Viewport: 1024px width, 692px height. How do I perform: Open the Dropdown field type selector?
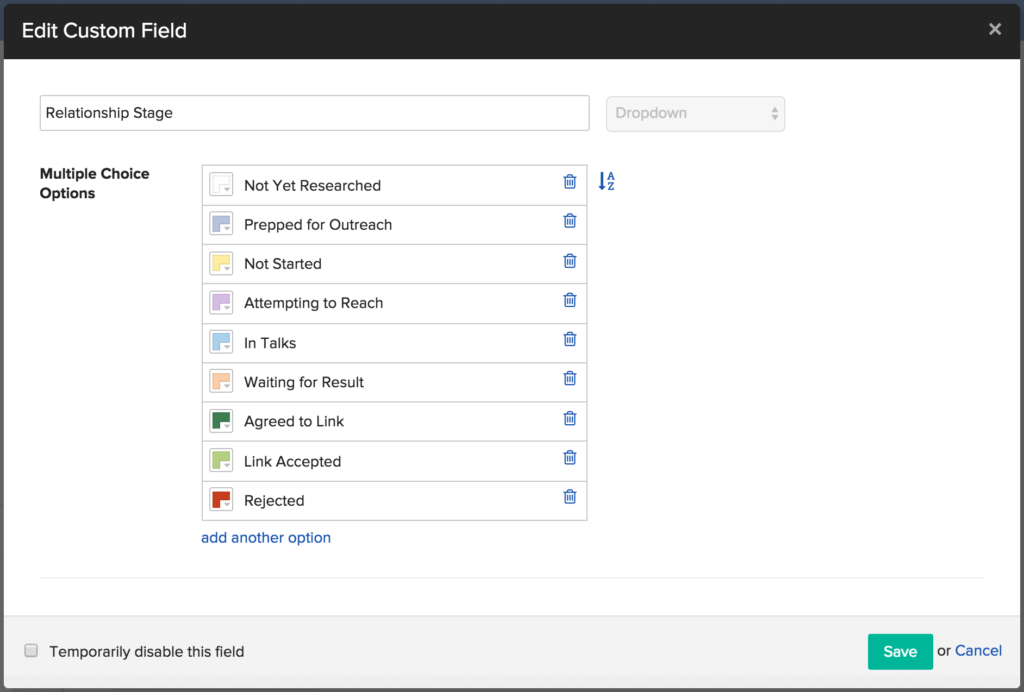(x=695, y=113)
